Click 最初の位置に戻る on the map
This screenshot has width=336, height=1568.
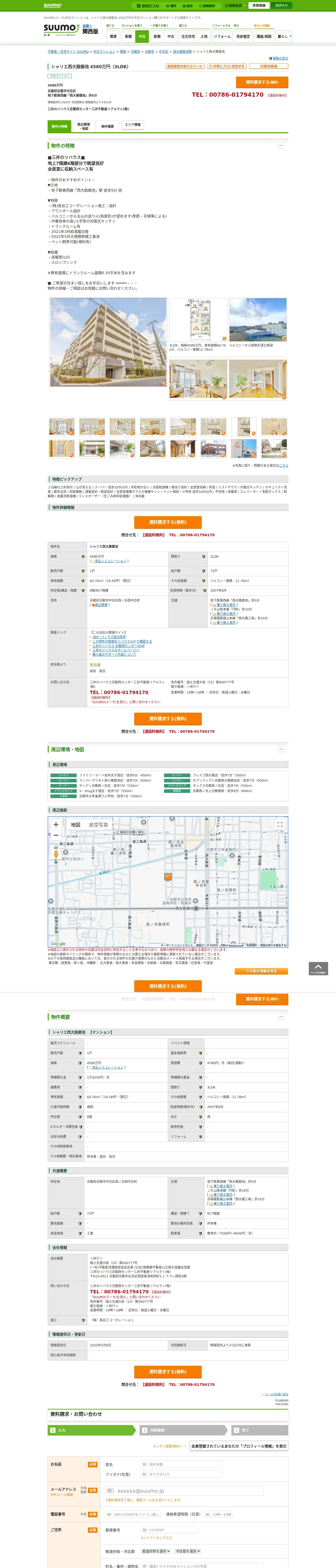point(131,832)
